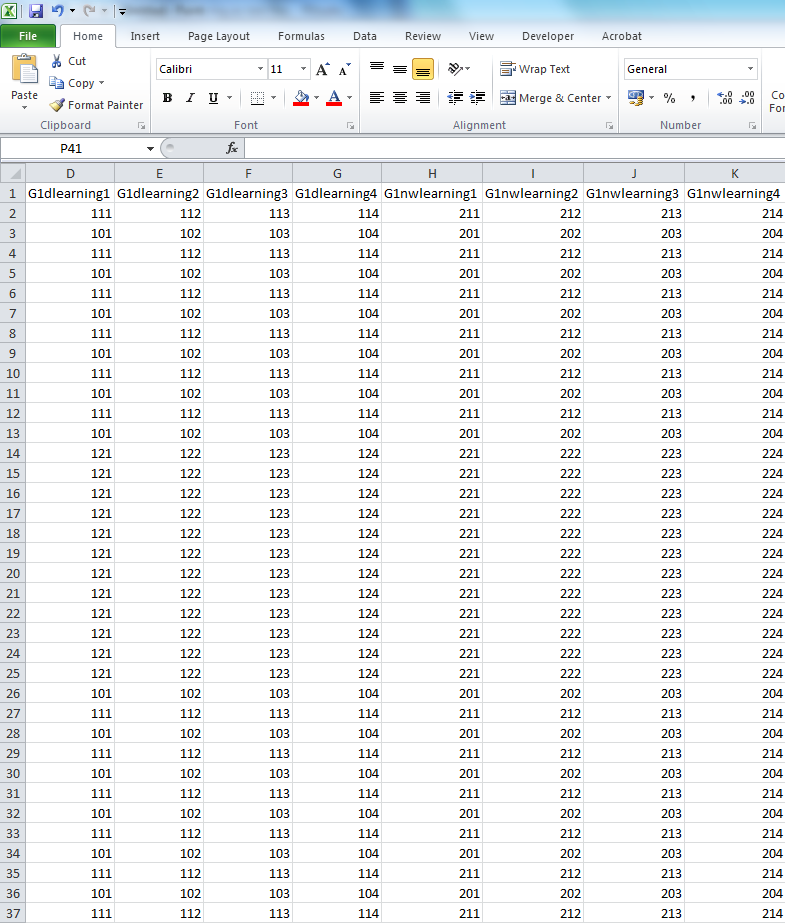Toggle Bold formatting

pos(167,98)
